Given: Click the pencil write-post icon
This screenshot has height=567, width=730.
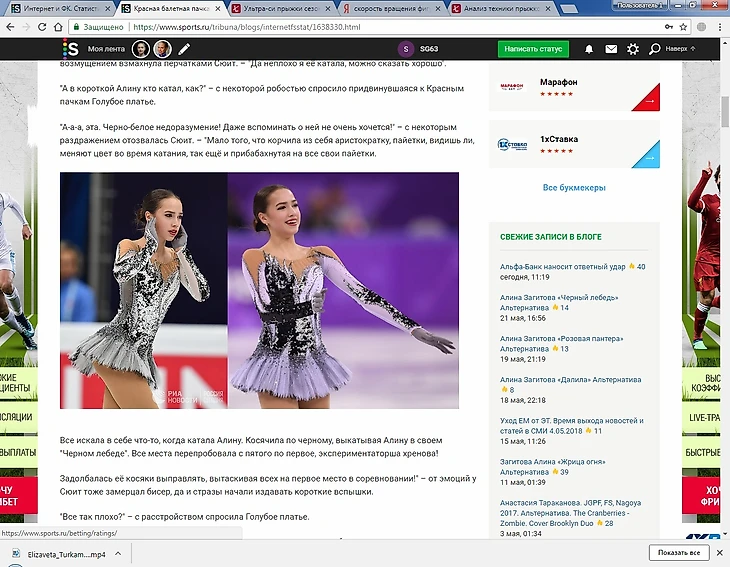Looking at the screenshot, I should coord(184,48).
